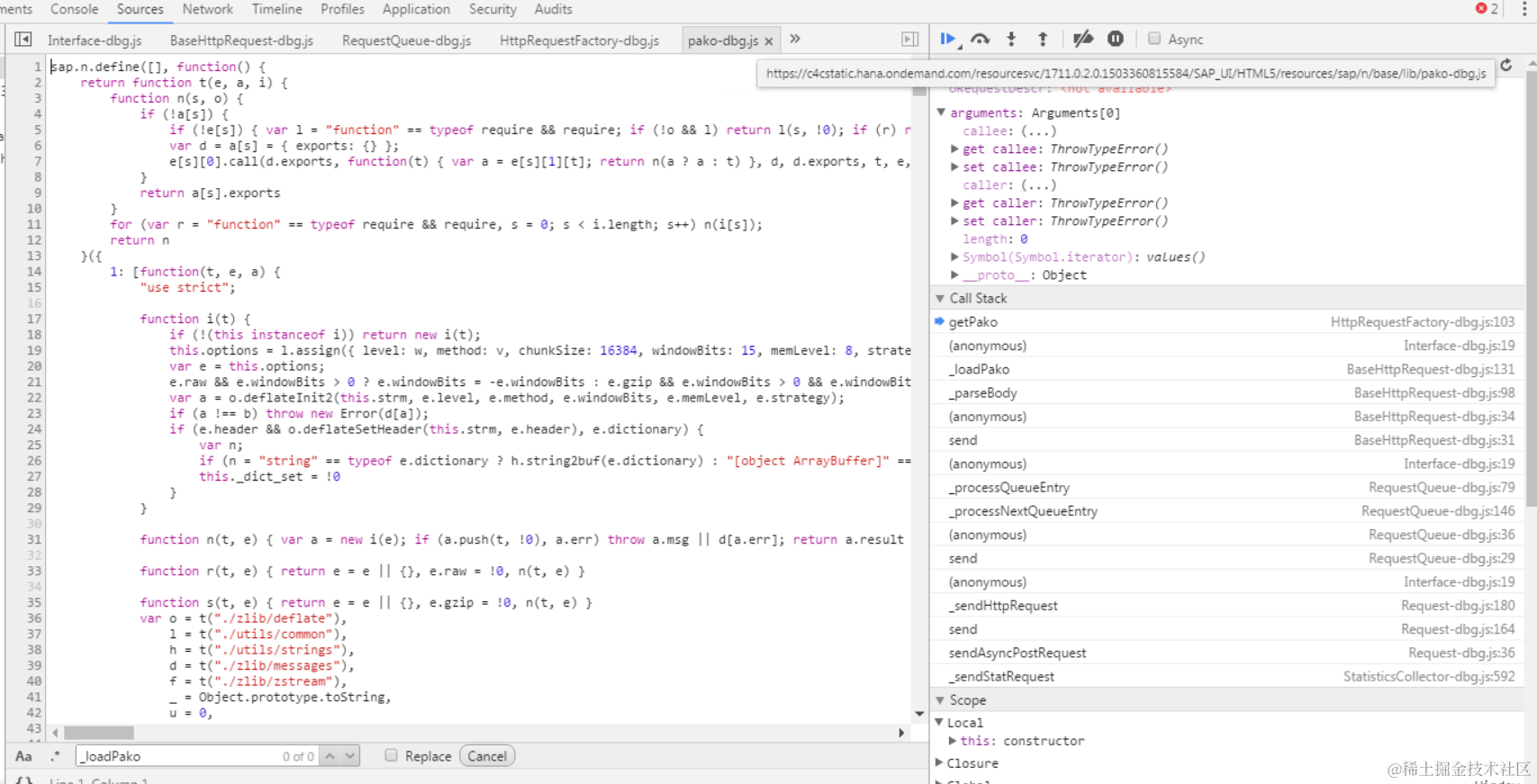Image resolution: width=1537 pixels, height=784 pixels.
Task: Open StatisticsCollector-dbg.js:592 link
Action: point(1429,676)
